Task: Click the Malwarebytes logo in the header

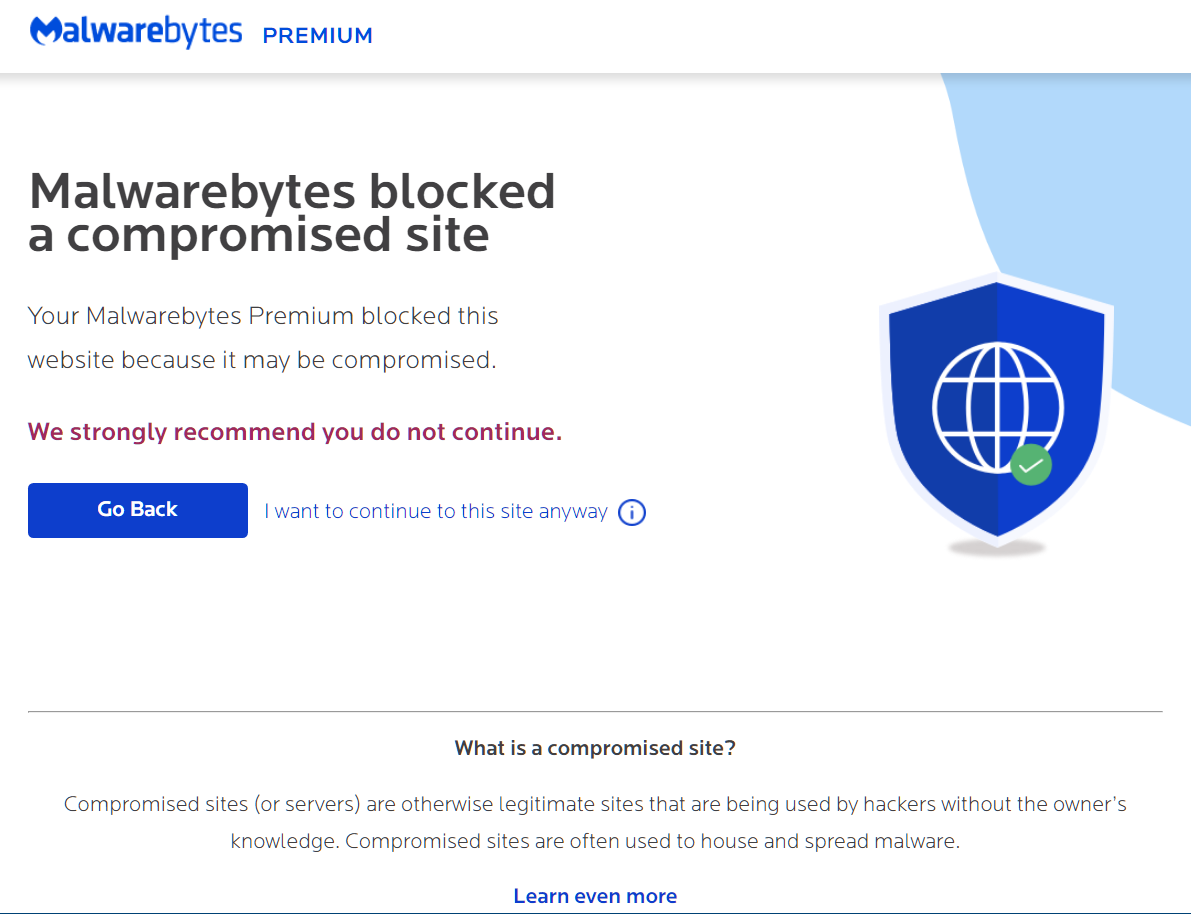Action: tap(137, 32)
